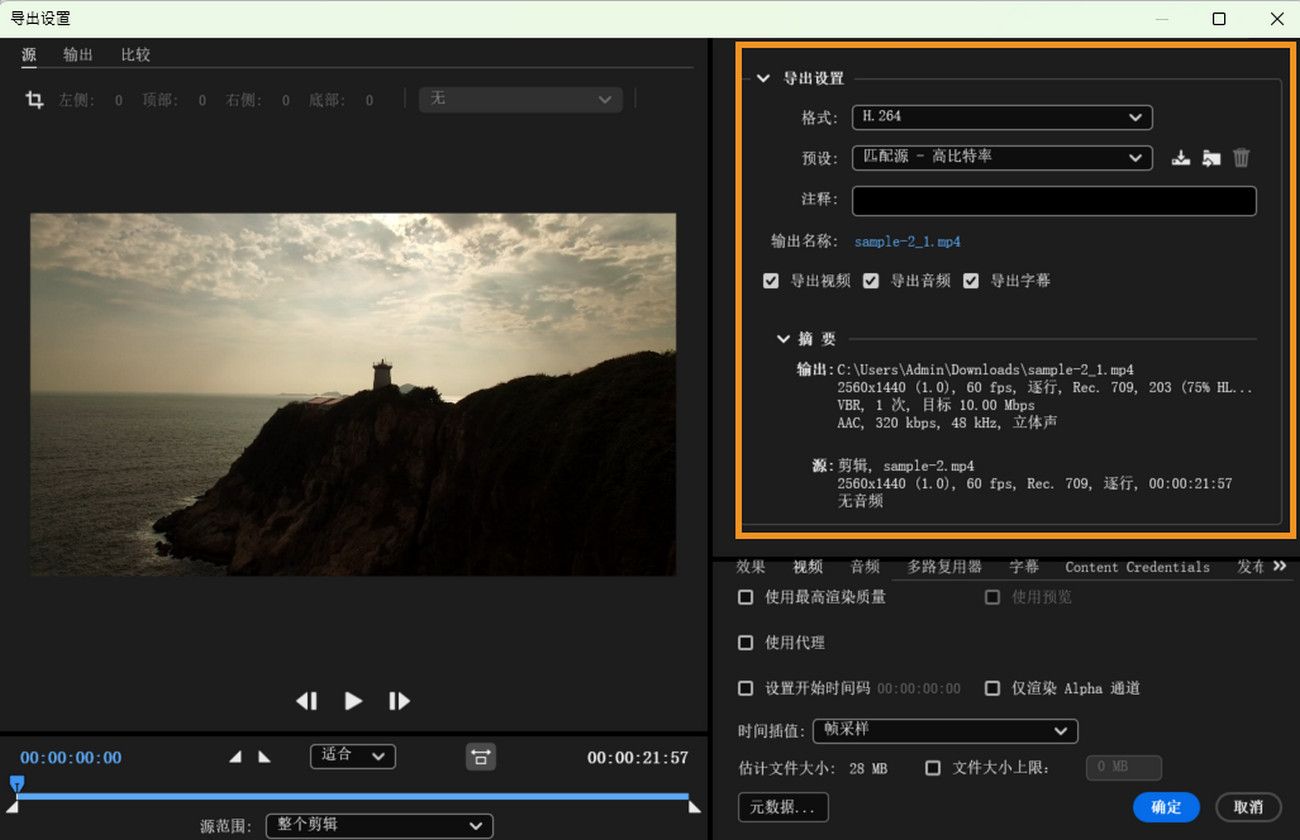Collapse the 导出设置 section
This screenshot has width=1300, height=840.
(x=764, y=78)
